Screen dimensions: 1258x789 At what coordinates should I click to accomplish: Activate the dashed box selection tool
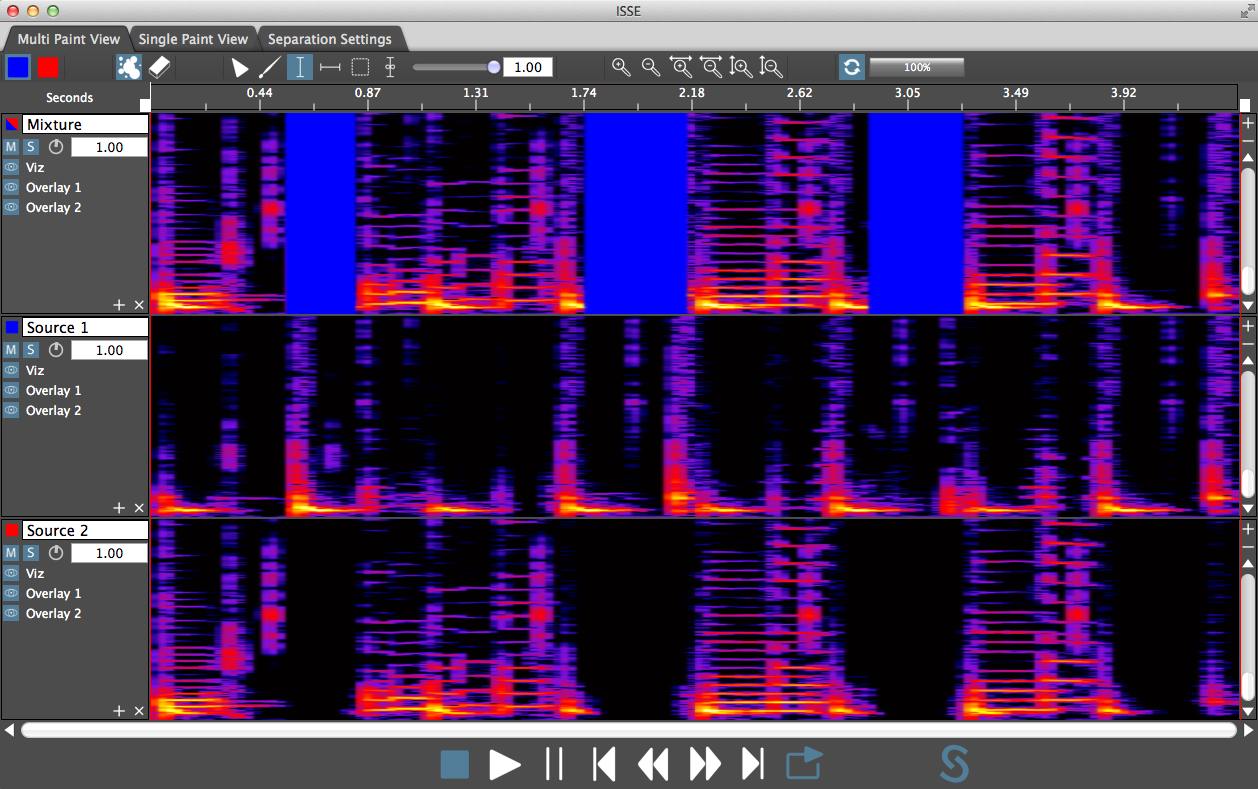coord(360,67)
